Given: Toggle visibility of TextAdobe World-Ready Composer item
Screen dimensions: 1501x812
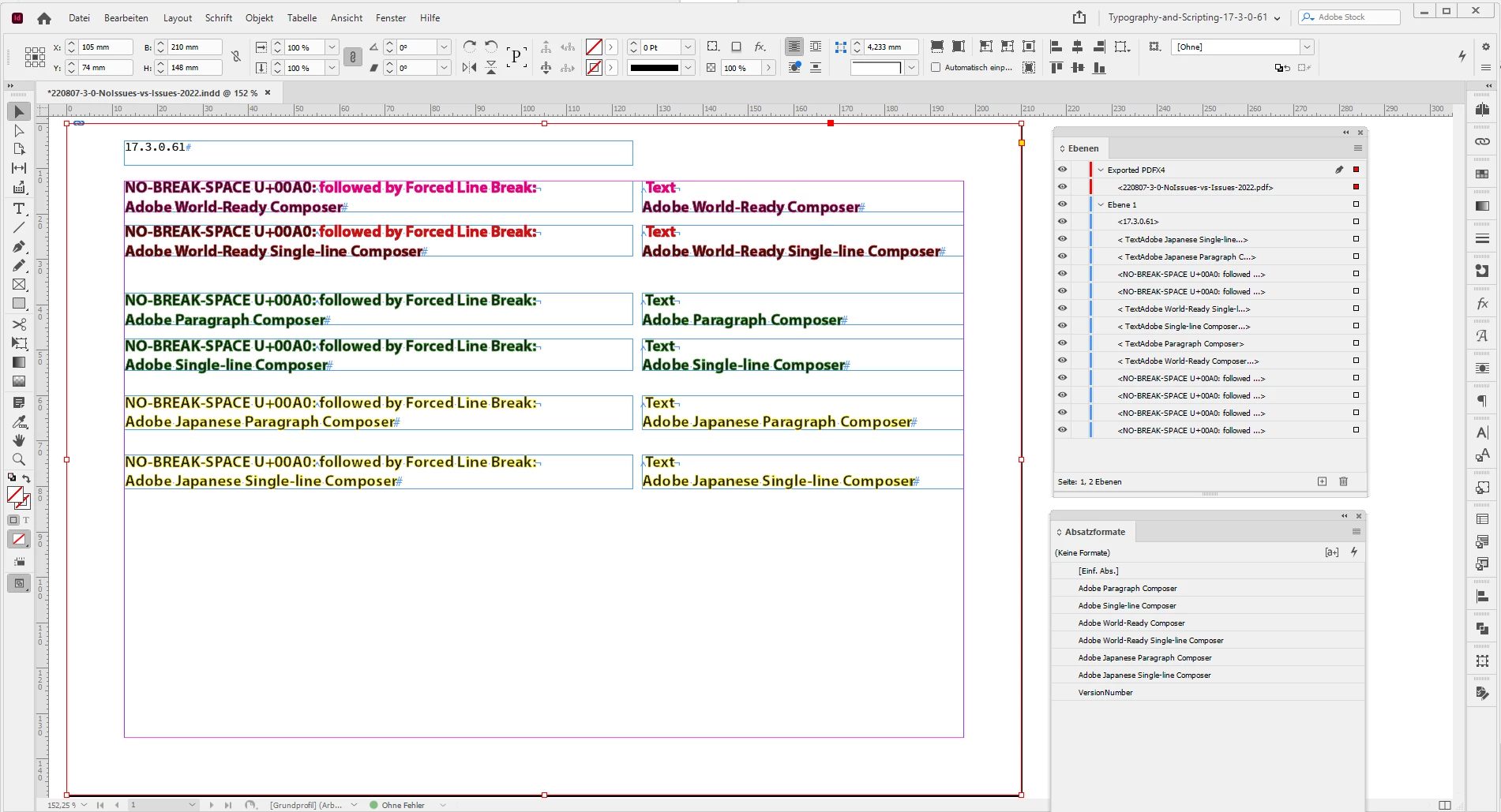Looking at the screenshot, I should [x=1062, y=361].
